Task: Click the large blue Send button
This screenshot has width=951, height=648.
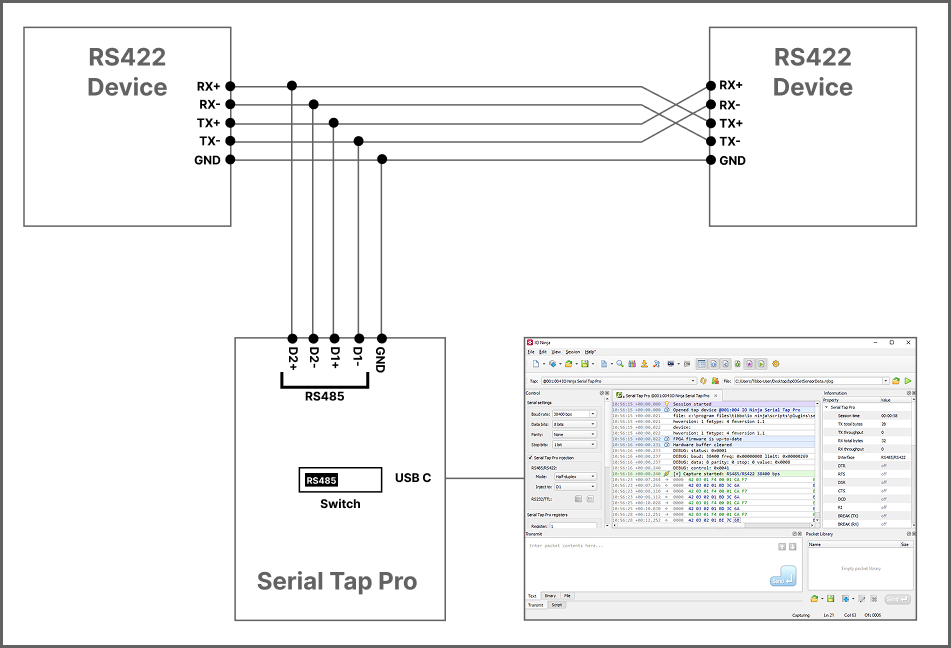Action: point(783,576)
